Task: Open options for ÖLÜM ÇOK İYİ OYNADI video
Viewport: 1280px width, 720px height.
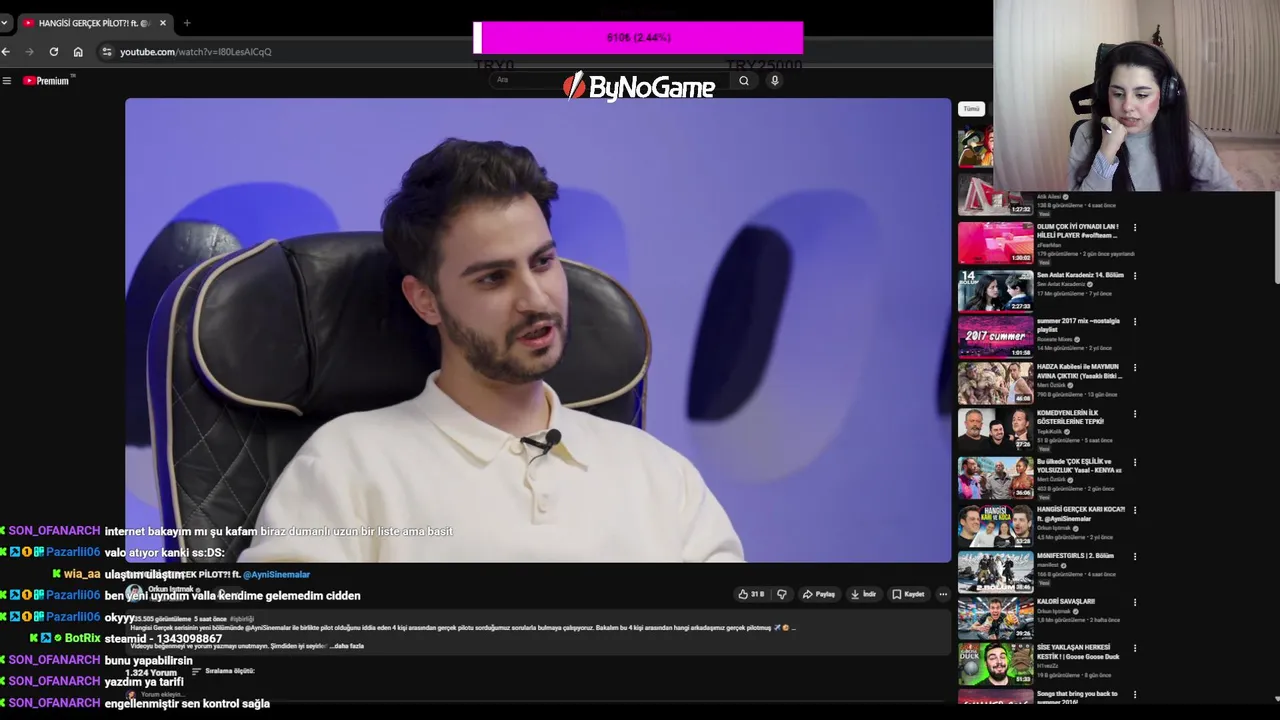Action: (1135, 228)
